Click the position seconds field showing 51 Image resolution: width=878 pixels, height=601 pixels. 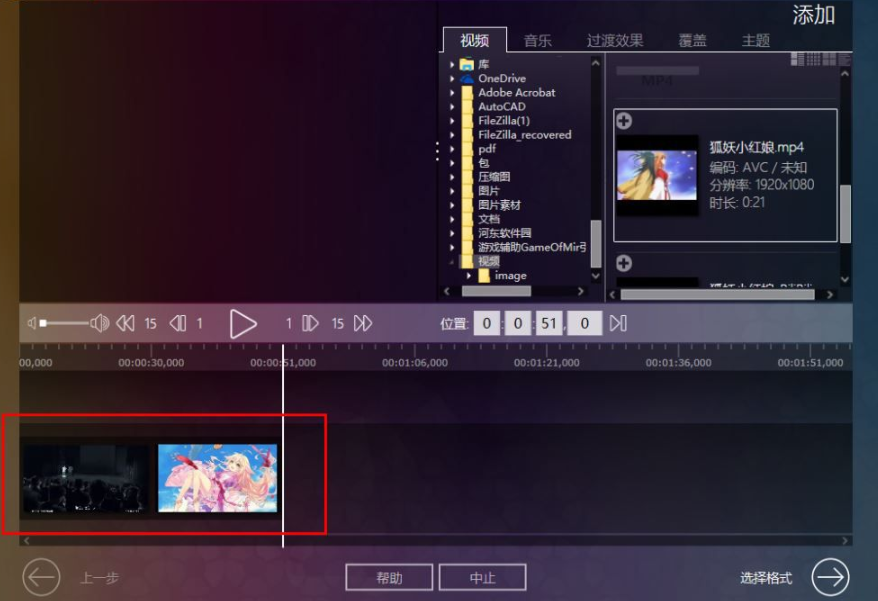pos(549,323)
